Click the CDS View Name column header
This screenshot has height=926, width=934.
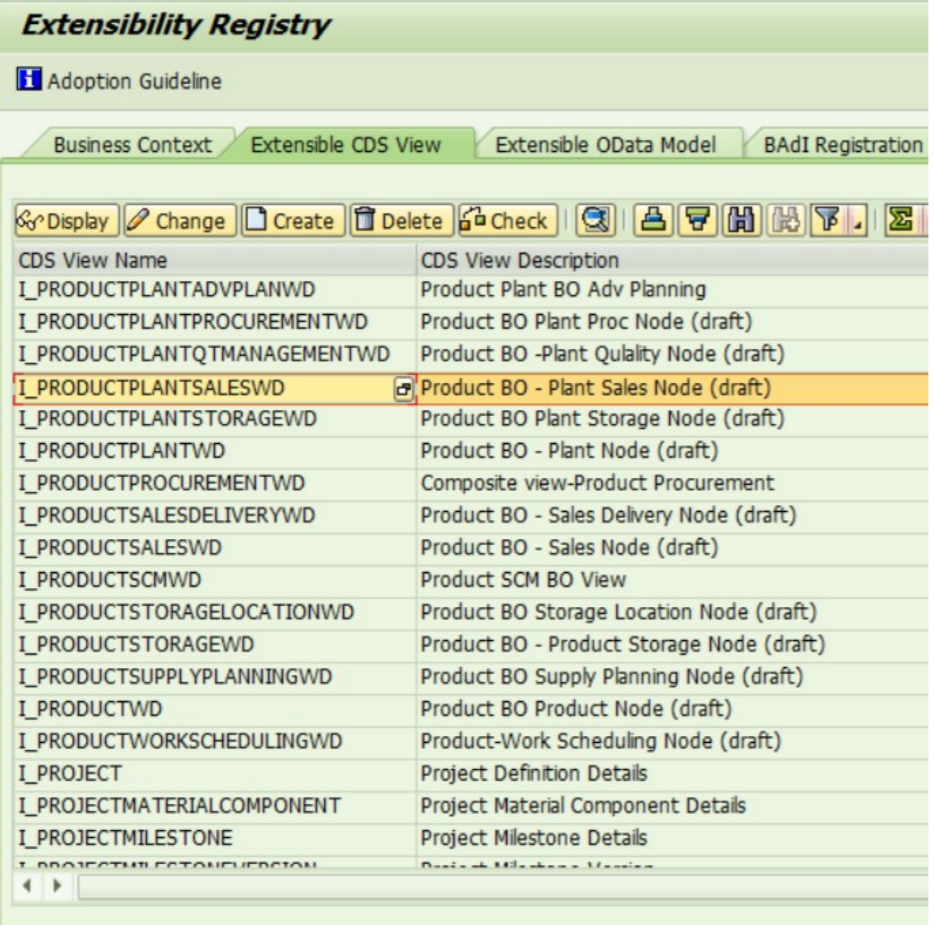[x=214, y=260]
